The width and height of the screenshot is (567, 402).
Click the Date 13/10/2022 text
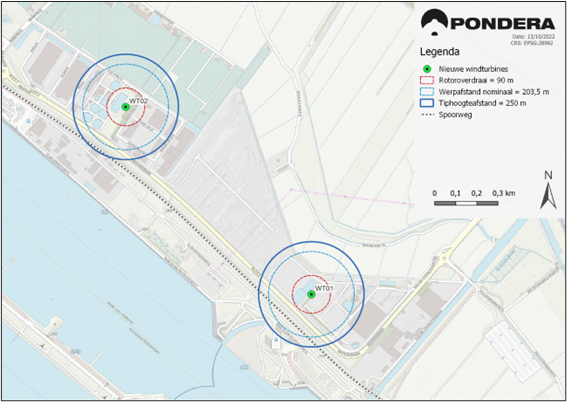[534, 37]
